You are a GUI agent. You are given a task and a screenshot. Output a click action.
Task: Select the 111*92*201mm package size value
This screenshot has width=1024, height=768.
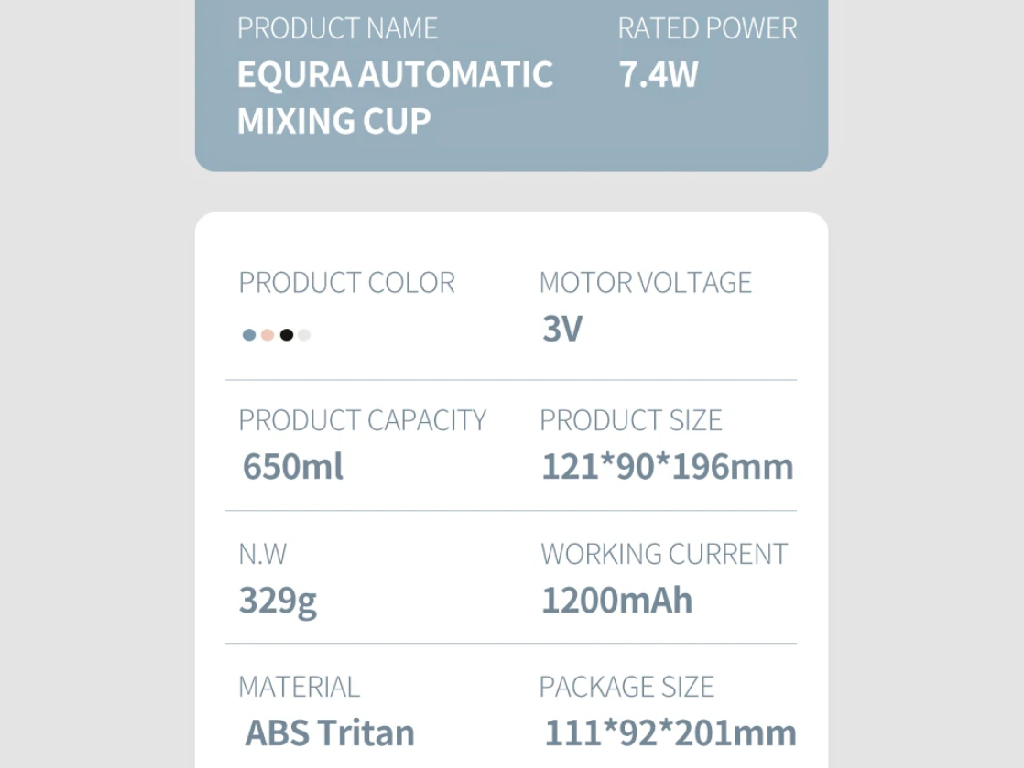(670, 733)
